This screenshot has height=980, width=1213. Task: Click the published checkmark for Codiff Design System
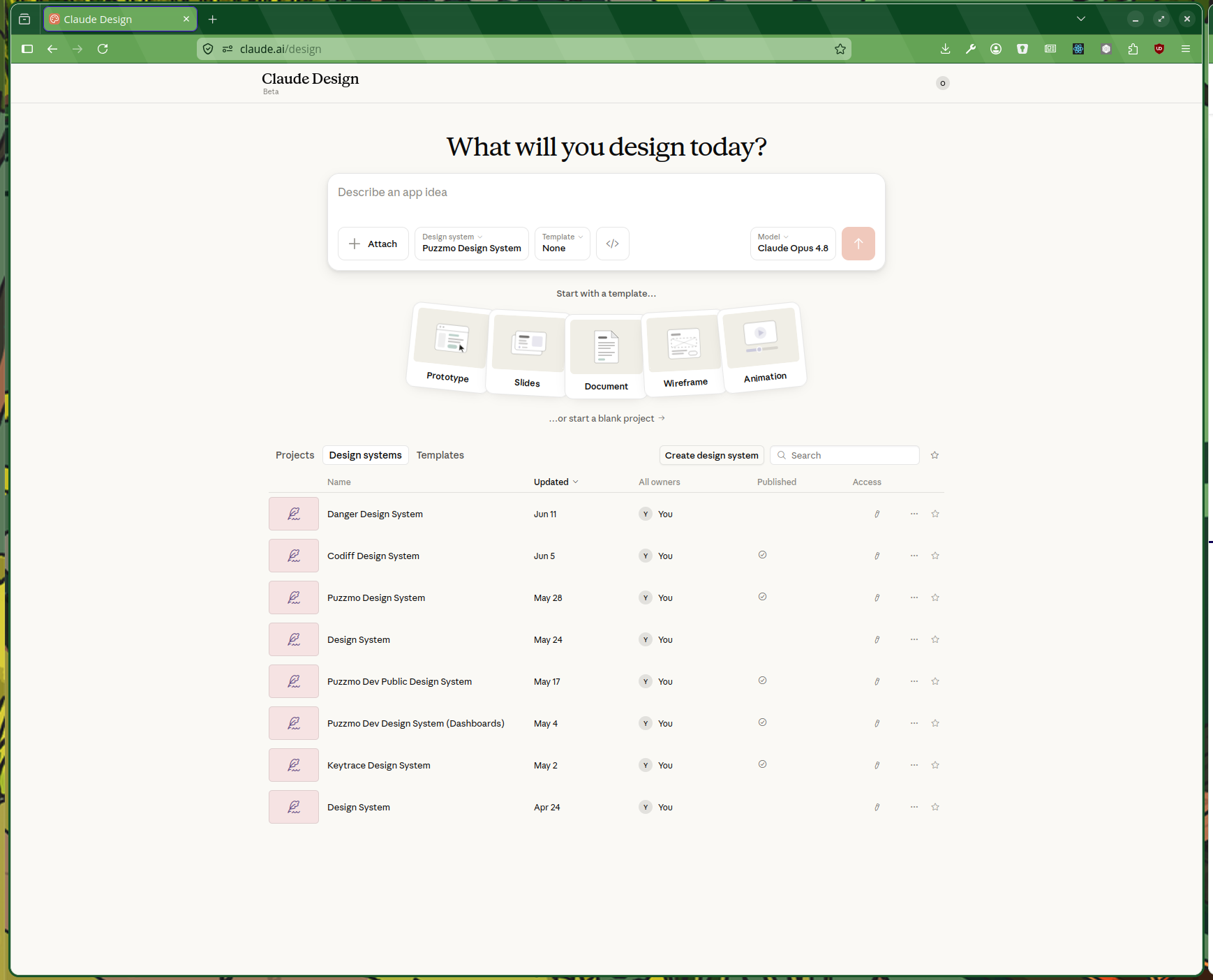[762, 555]
